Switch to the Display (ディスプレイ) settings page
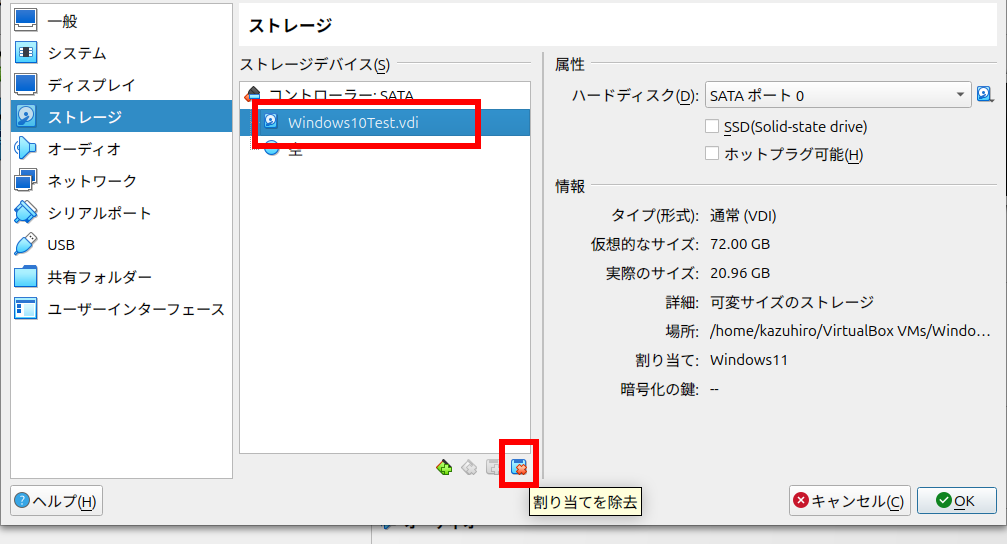1007x544 pixels. 91,85
